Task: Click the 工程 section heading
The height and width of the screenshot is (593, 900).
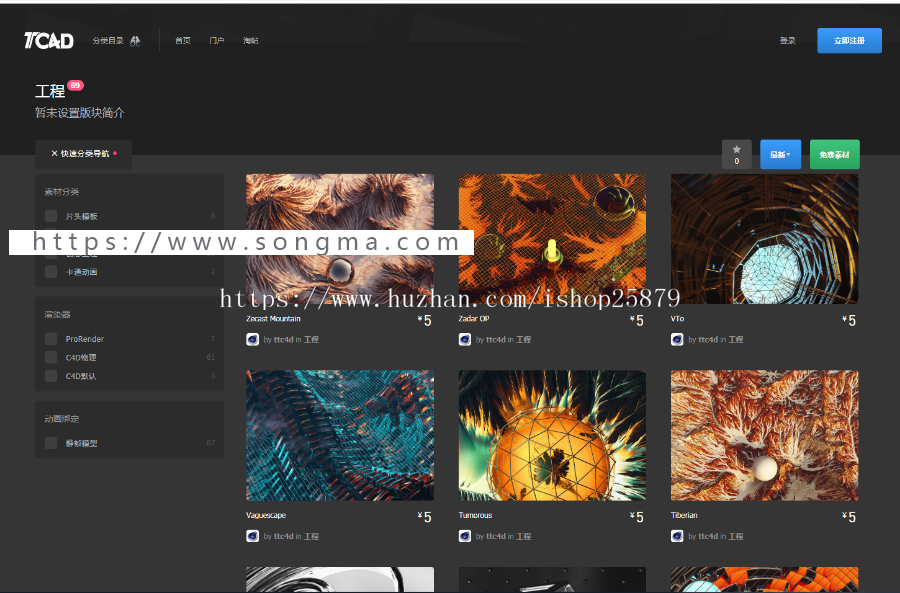Action: (x=50, y=91)
